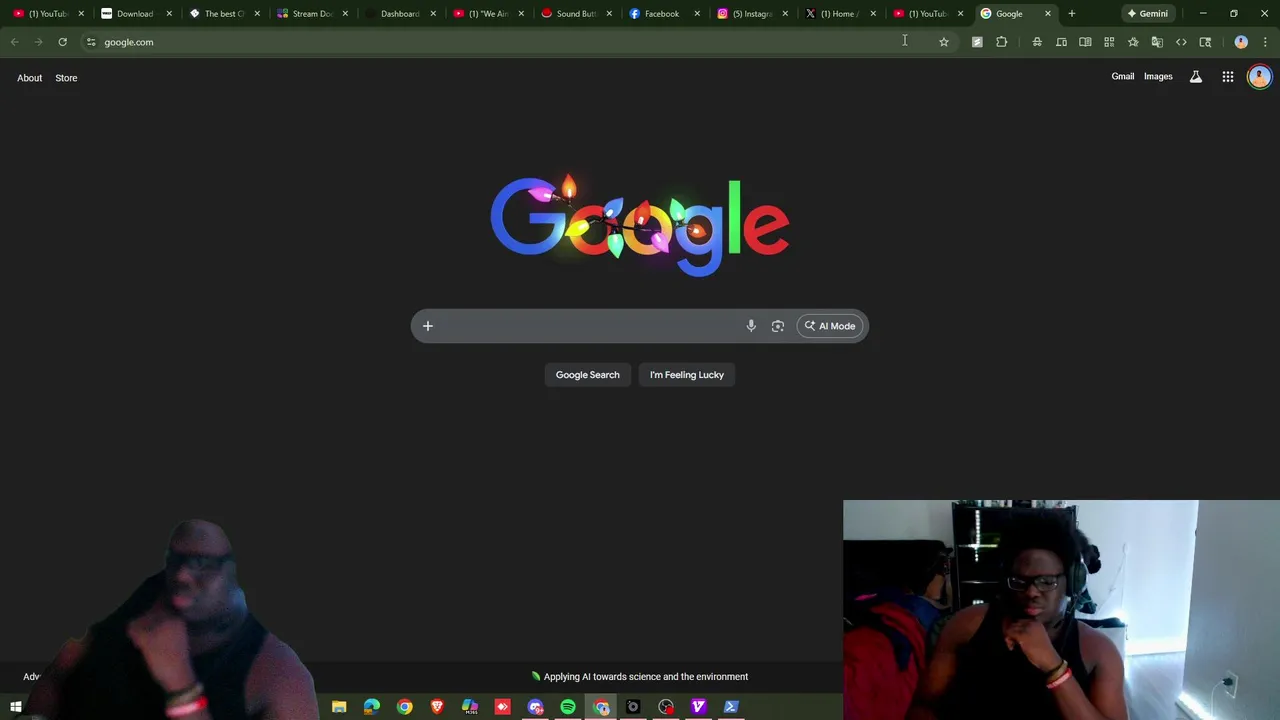This screenshot has height=720, width=1280.
Task: Open AI Mode from the search box
Action: click(830, 326)
